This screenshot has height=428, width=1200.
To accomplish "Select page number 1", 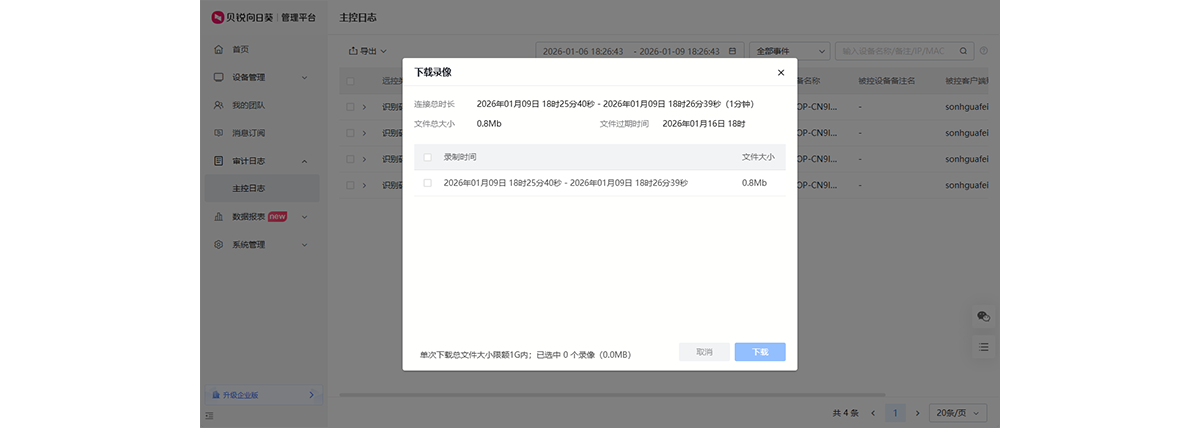I will 895,413.
